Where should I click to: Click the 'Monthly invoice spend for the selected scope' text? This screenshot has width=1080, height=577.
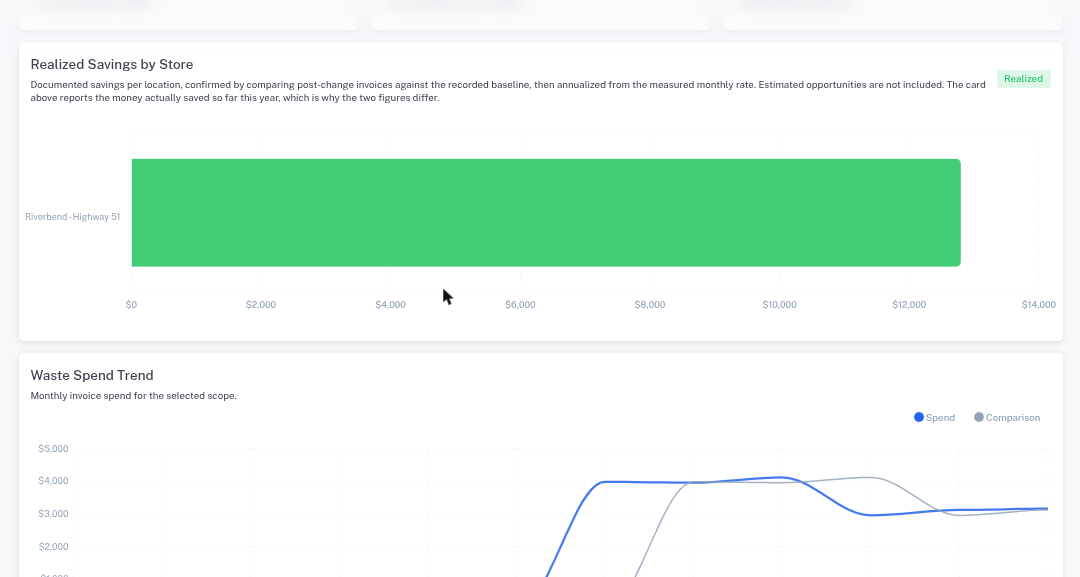[x=134, y=396]
